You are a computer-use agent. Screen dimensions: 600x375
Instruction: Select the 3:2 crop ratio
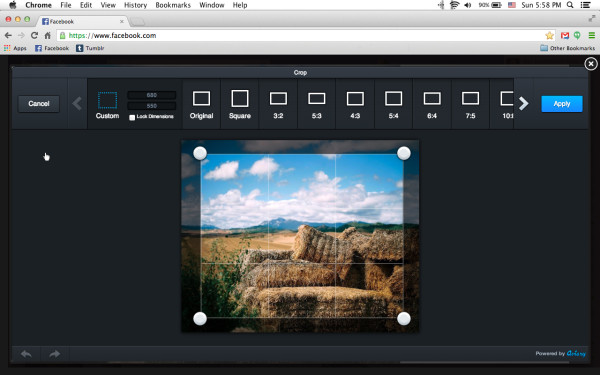point(278,104)
